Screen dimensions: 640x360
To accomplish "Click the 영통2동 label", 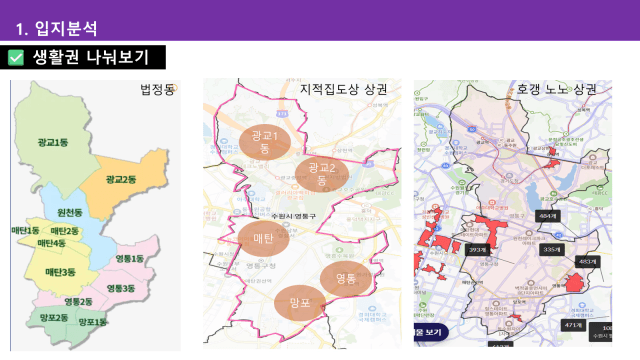I will pos(78,302).
